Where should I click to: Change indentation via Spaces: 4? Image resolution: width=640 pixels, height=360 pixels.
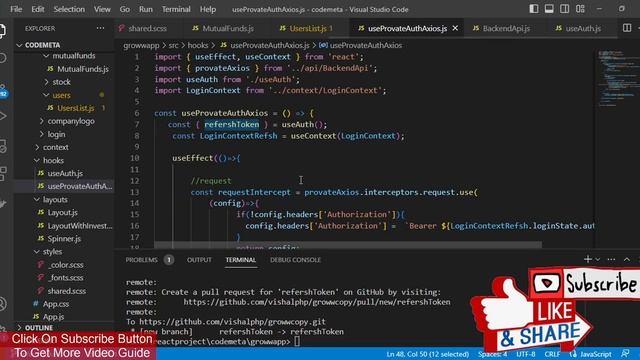[x=493, y=354]
